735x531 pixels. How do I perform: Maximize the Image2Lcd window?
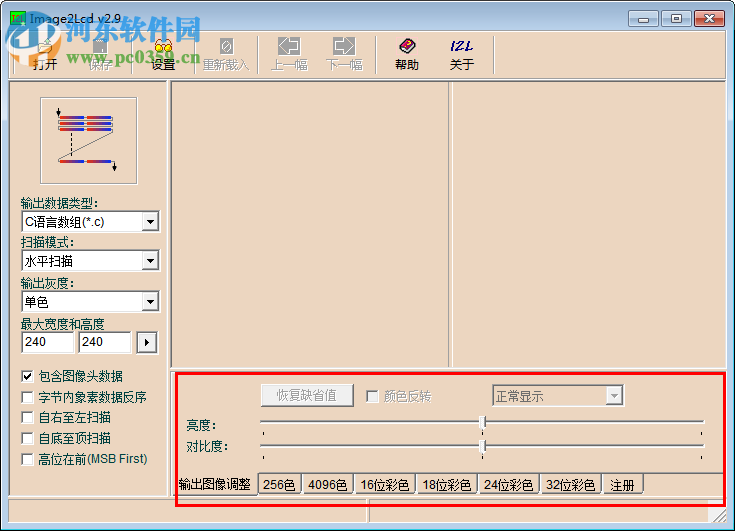coord(676,19)
